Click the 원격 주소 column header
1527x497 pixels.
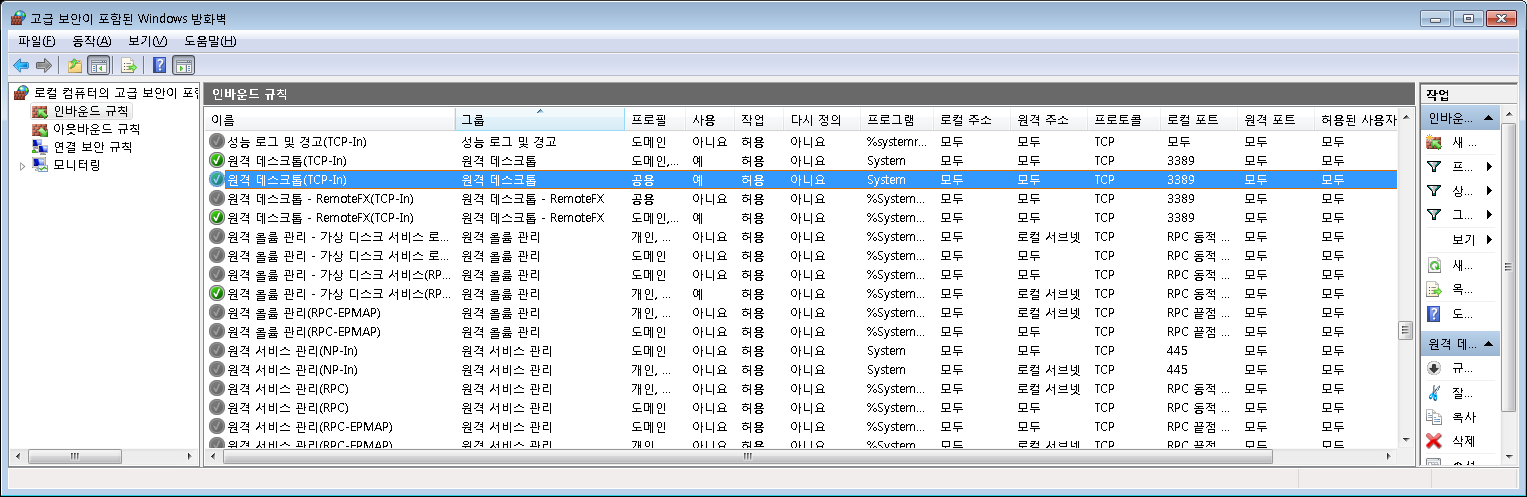pos(1049,120)
